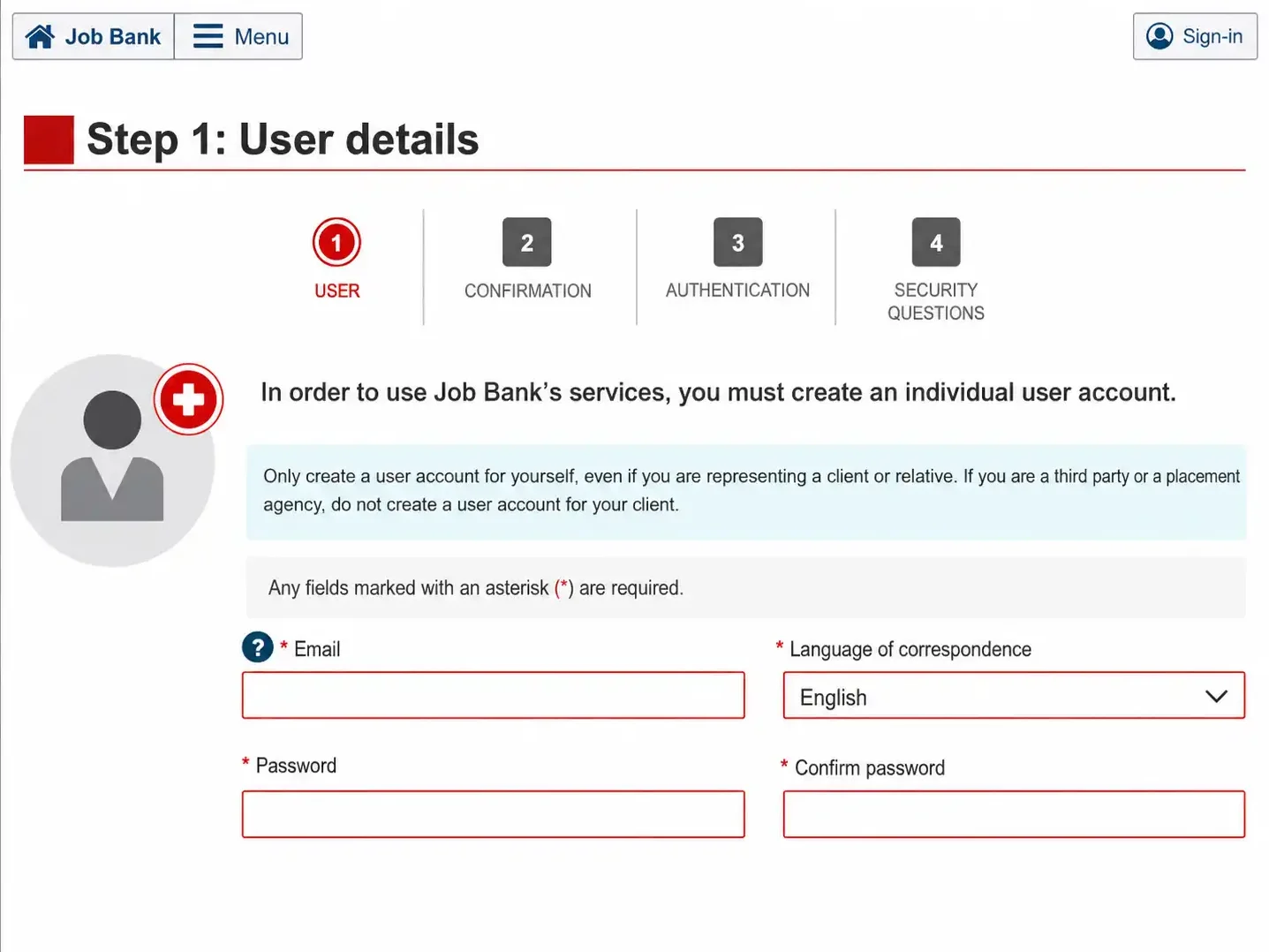Screen dimensions: 1269x952
Task: Click the Sign-in button
Action: pyautogui.click(x=1195, y=36)
